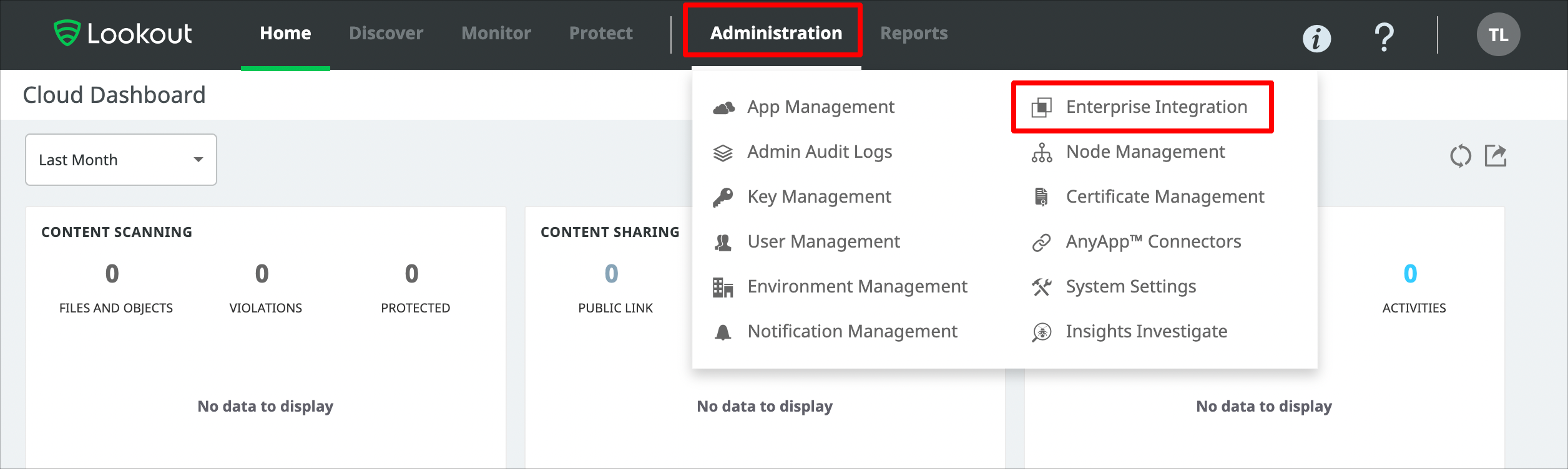Click the Node Management hierarchy icon
The width and height of the screenshot is (1568, 469).
(x=1041, y=153)
